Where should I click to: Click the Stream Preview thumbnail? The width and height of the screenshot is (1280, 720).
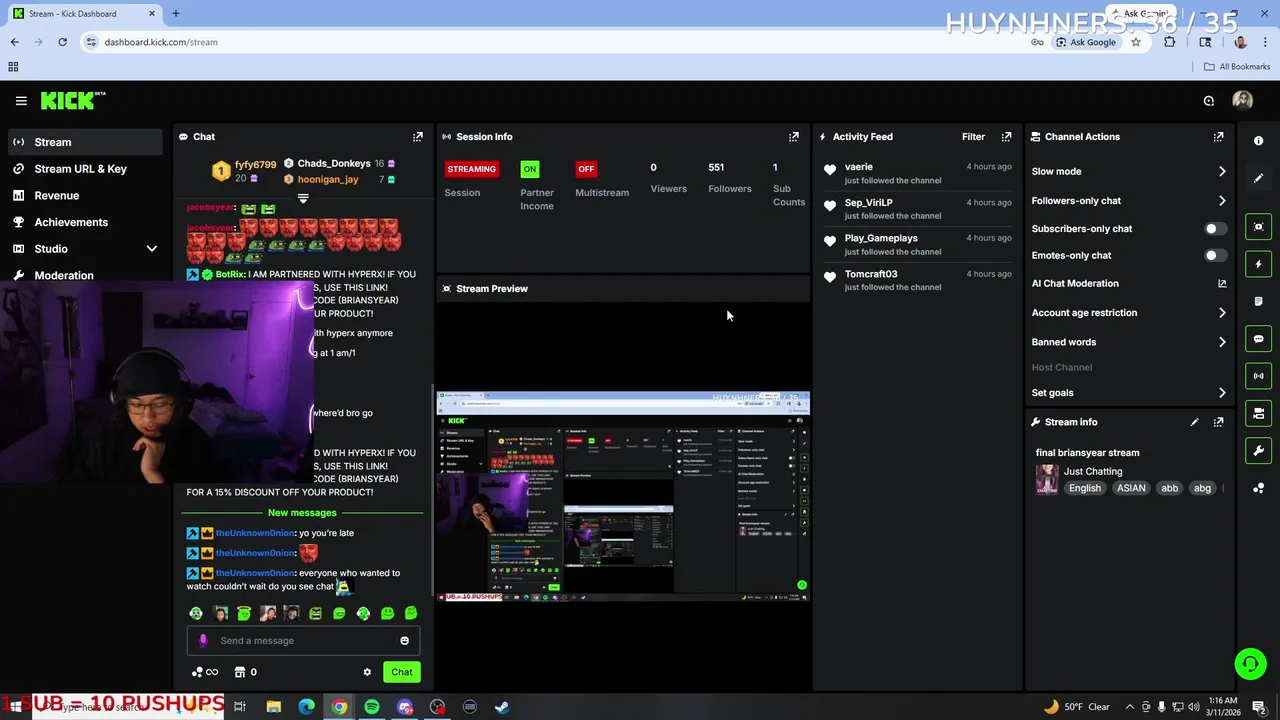623,496
